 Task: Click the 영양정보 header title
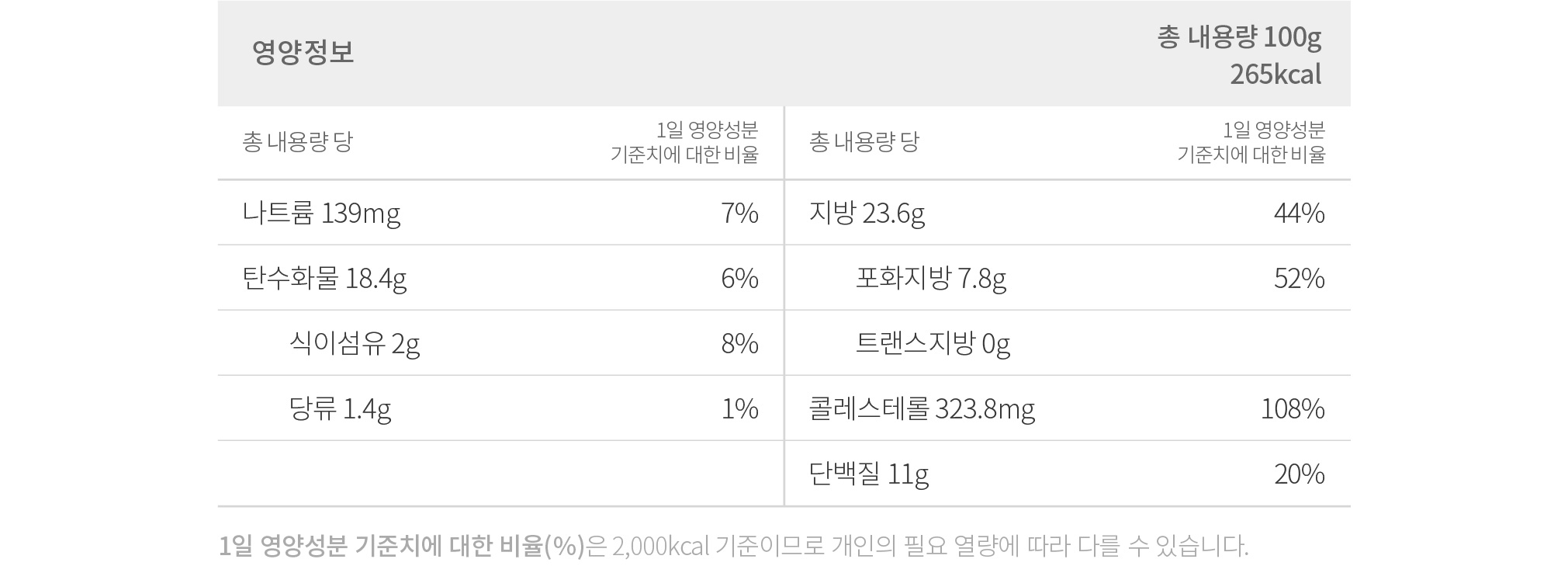pos(303,53)
